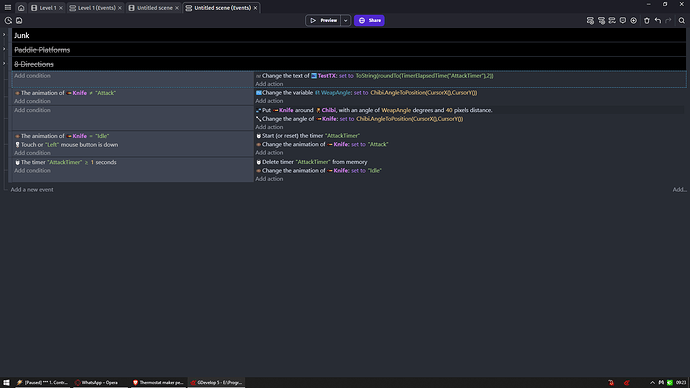Go to the Home tab icon
Viewport: 690px width, 388px height.
tap(21, 8)
